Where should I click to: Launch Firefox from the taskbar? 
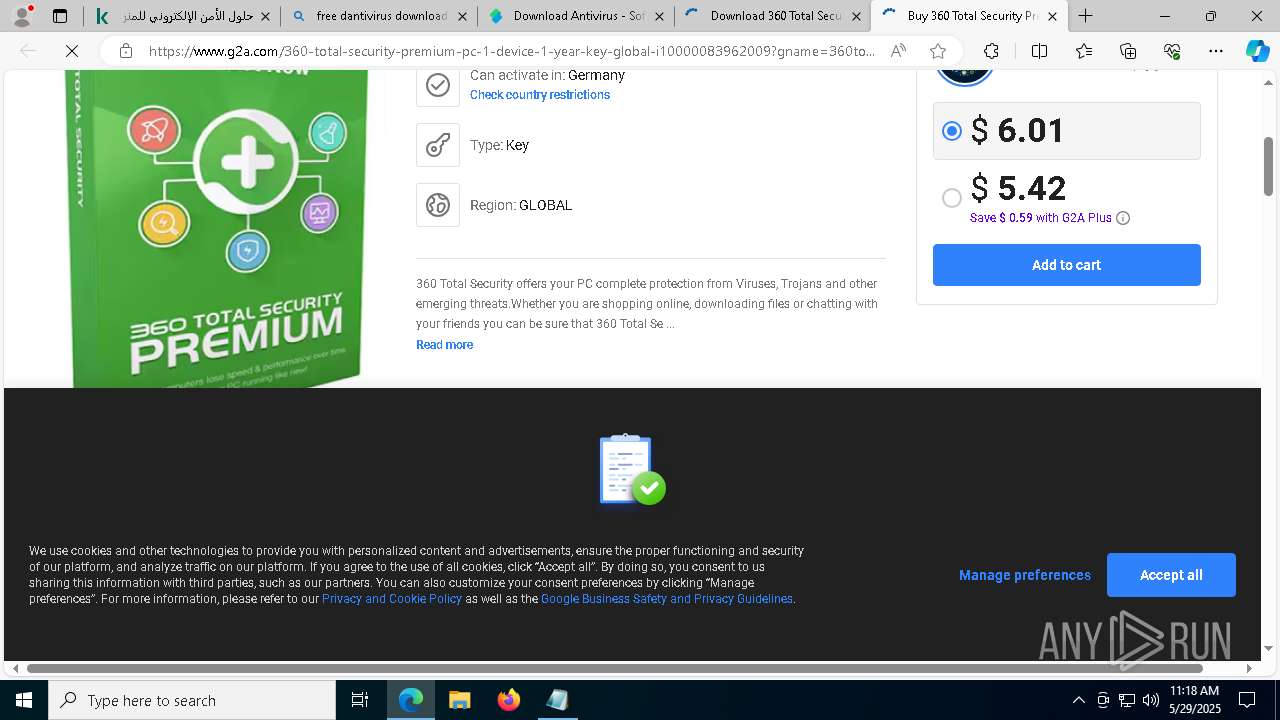[x=509, y=700]
